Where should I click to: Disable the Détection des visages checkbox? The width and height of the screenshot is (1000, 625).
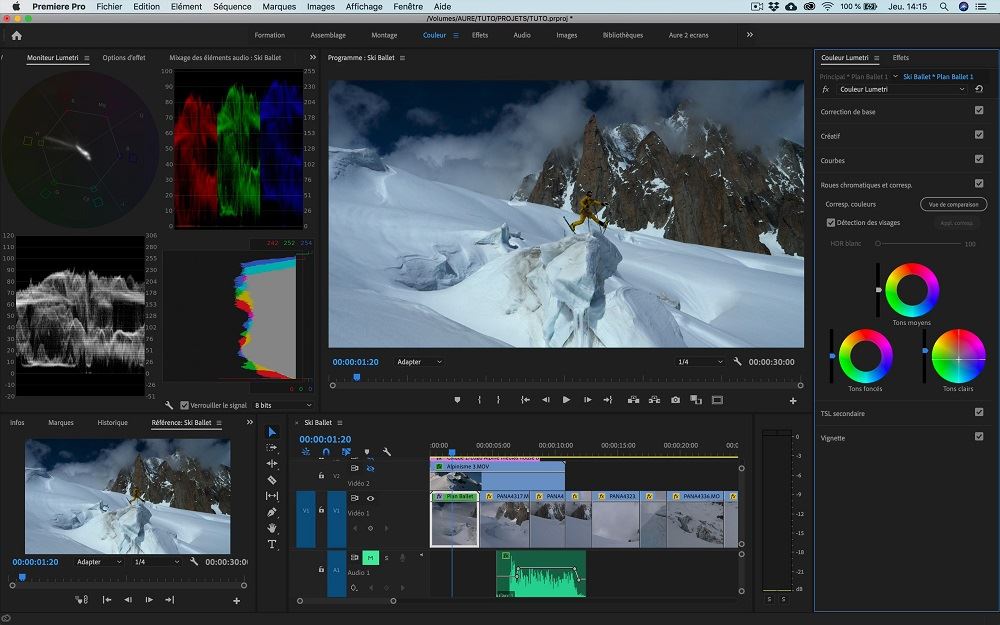coord(831,223)
